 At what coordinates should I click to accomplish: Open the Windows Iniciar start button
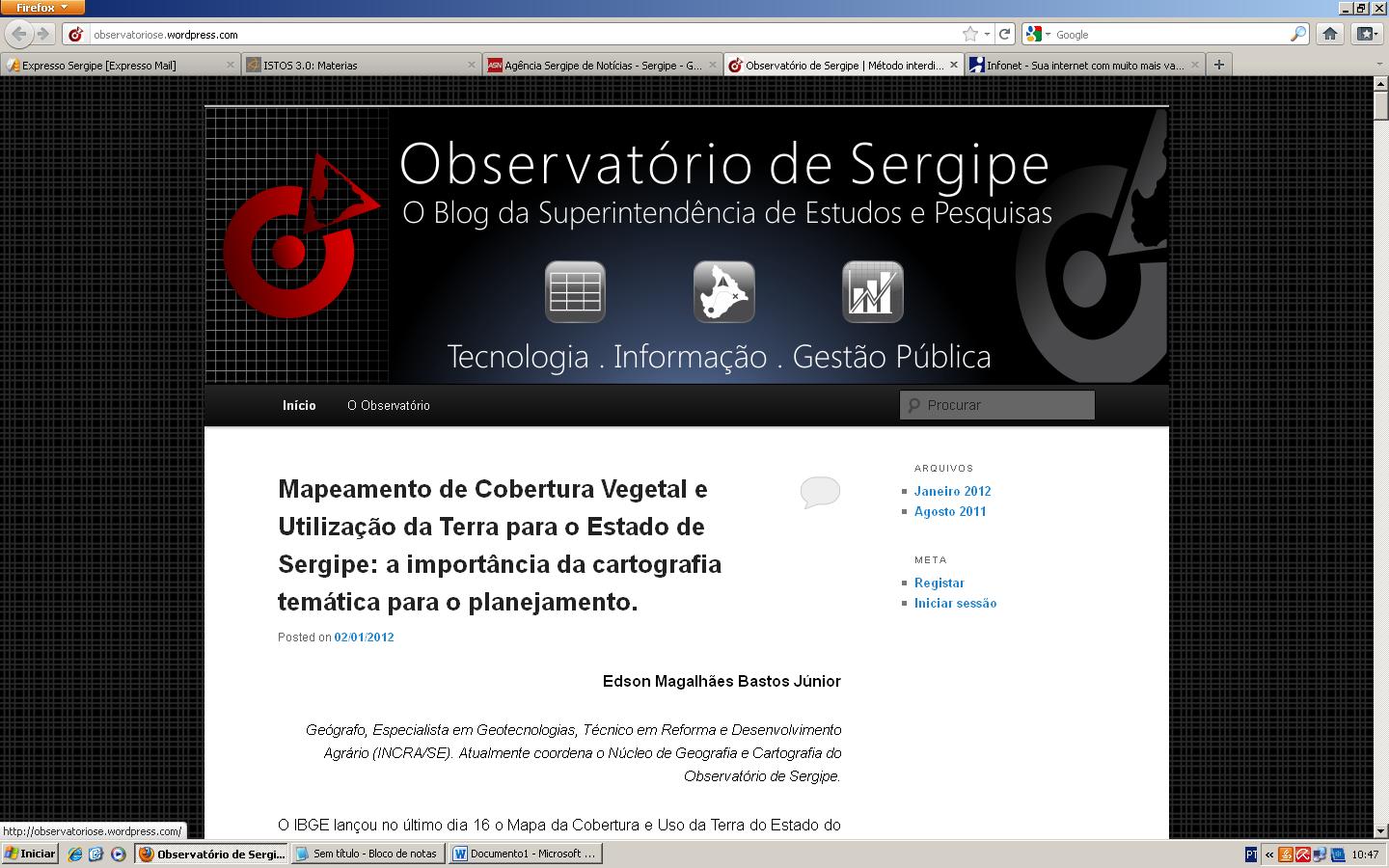coord(30,854)
